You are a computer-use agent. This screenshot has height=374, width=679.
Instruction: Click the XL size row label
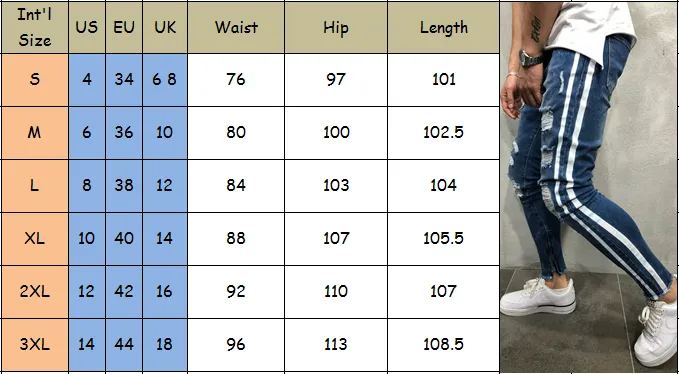tap(35, 239)
